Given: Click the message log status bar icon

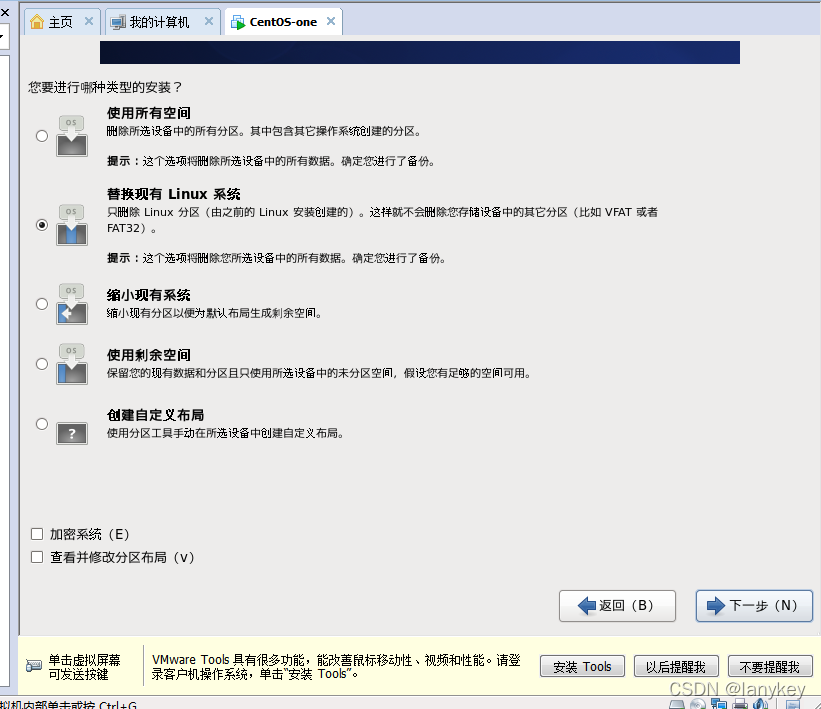Looking at the screenshot, I should (793, 704).
